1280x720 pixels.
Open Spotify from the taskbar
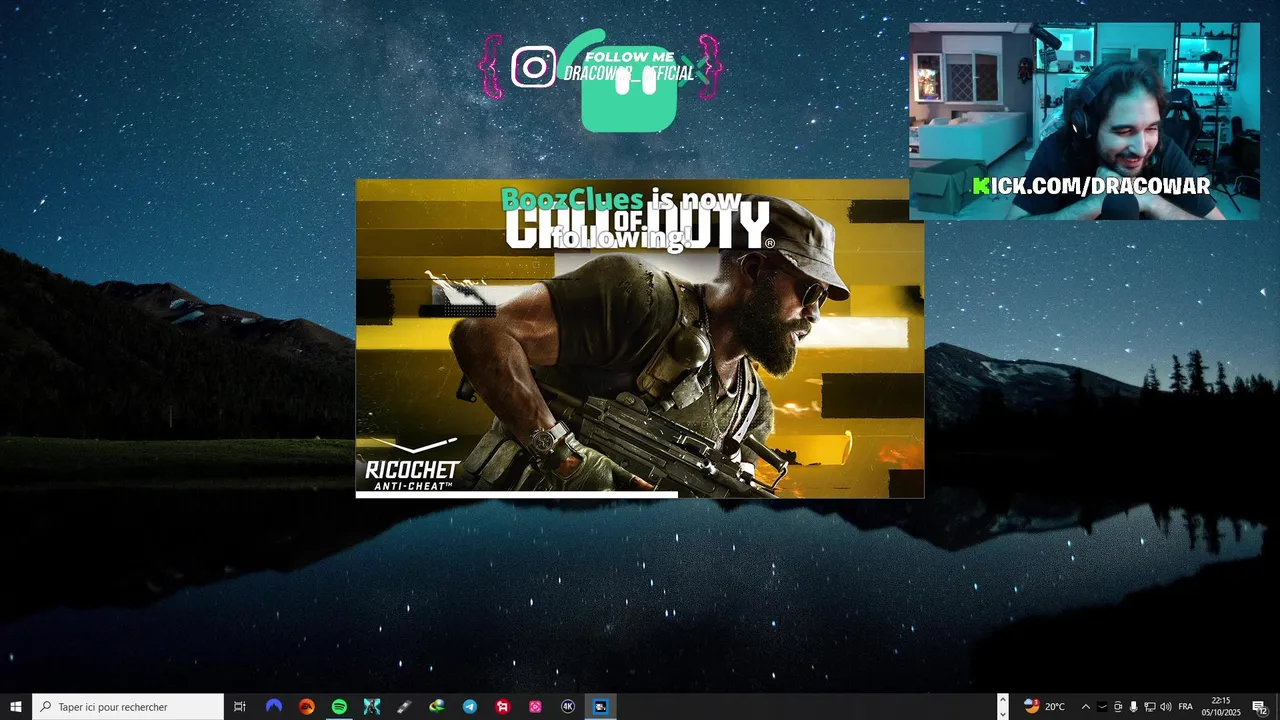pos(339,706)
